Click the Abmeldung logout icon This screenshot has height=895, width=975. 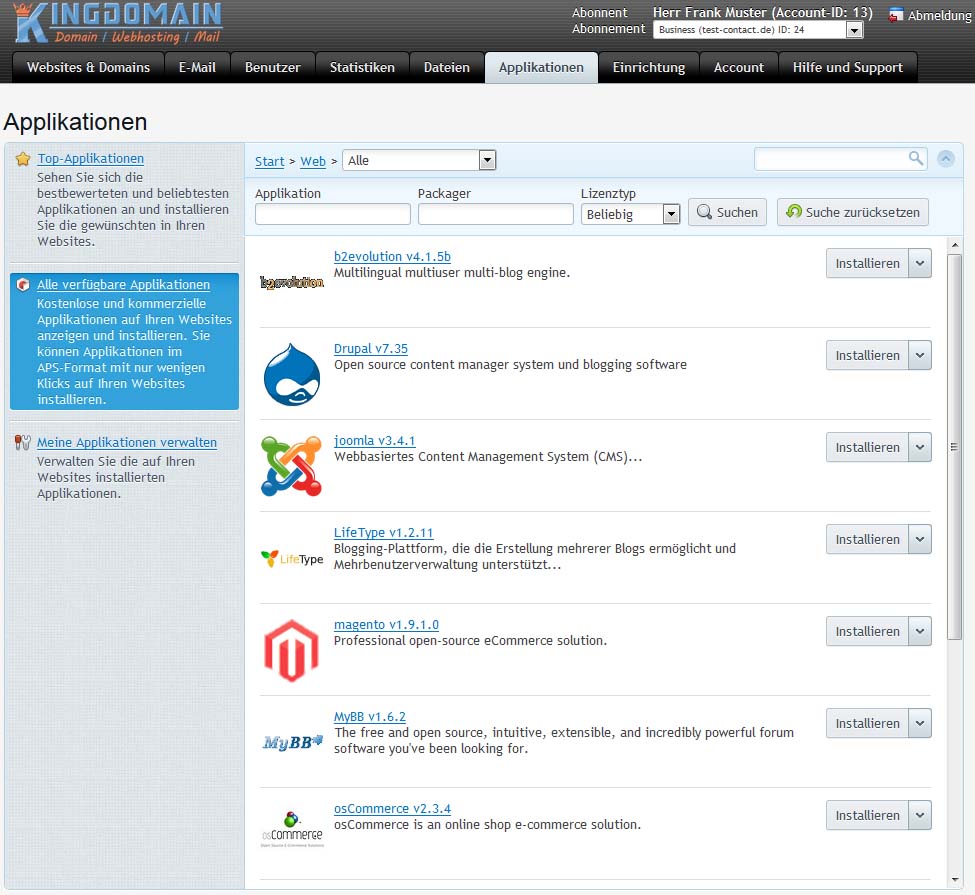[x=896, y=15]
